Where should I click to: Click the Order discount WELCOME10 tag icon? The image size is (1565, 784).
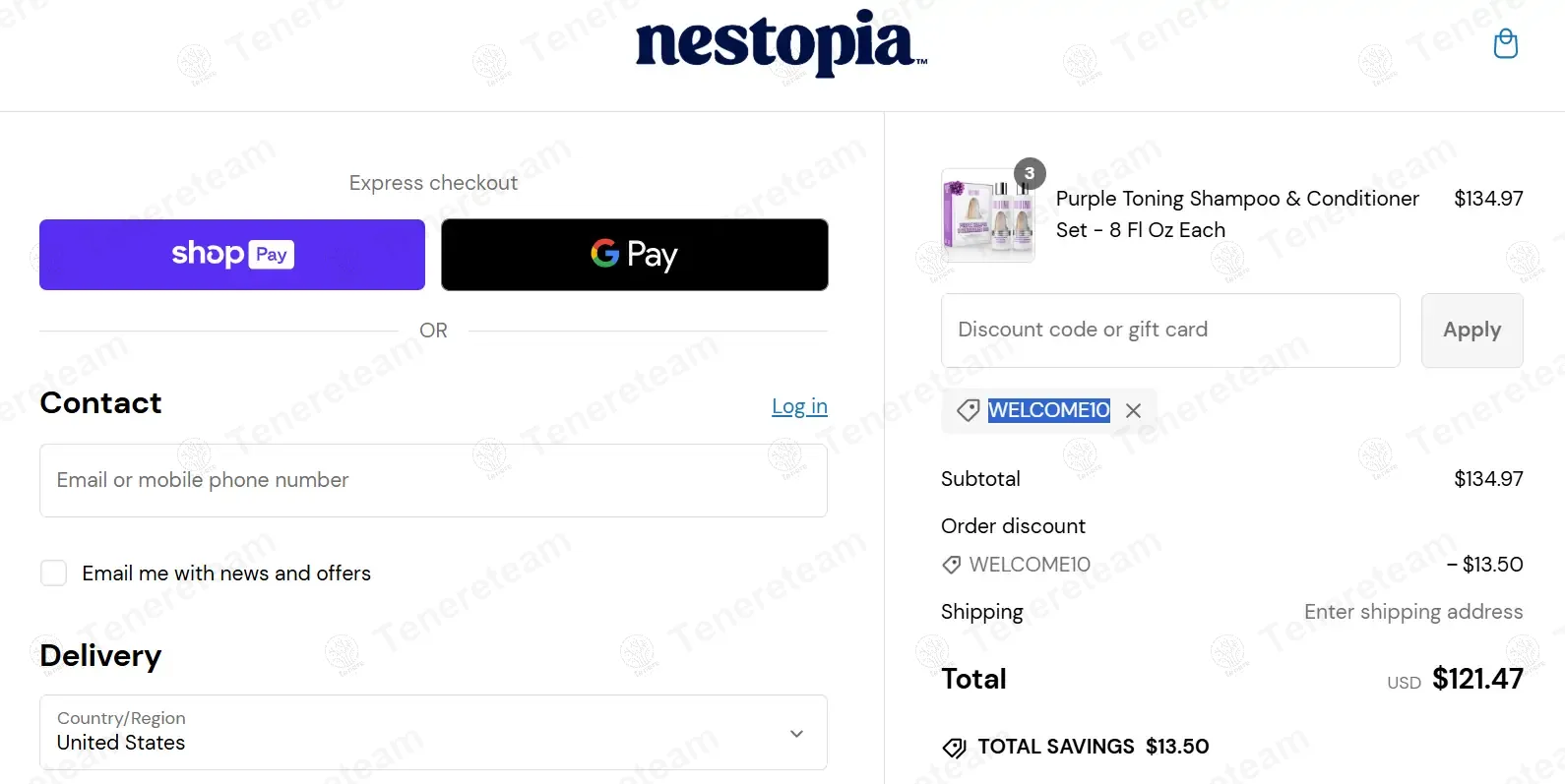pyautogui.click(x=951, y=565)
